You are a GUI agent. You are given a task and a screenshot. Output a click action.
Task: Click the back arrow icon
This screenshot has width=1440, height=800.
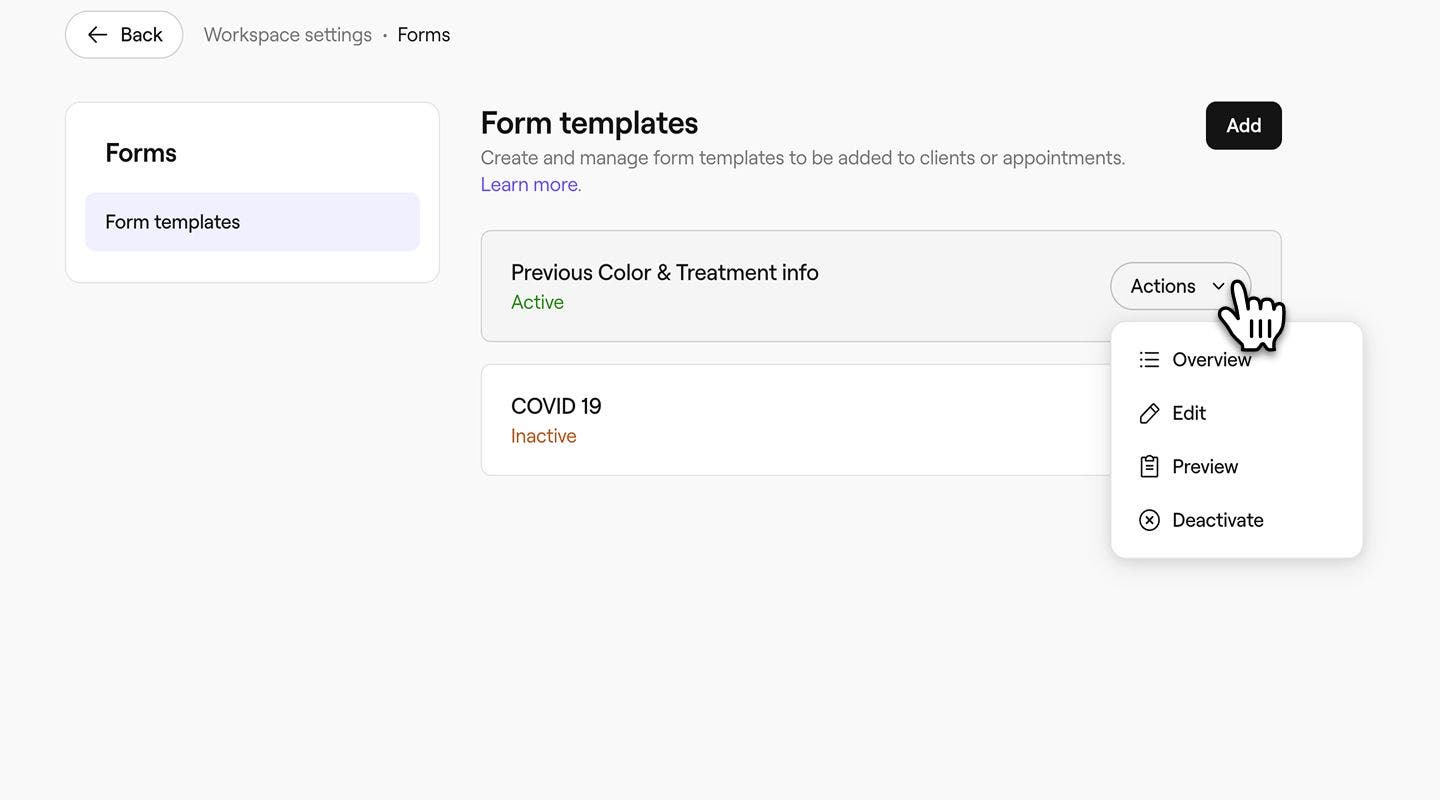click(x=97, y=35)
